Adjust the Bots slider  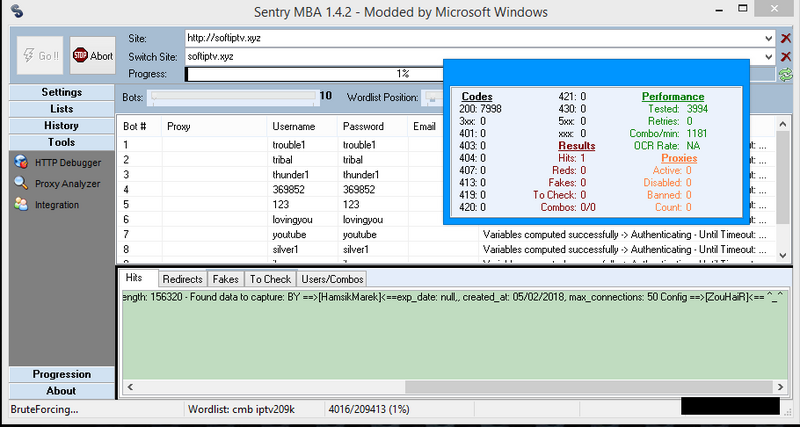(233, 96)
